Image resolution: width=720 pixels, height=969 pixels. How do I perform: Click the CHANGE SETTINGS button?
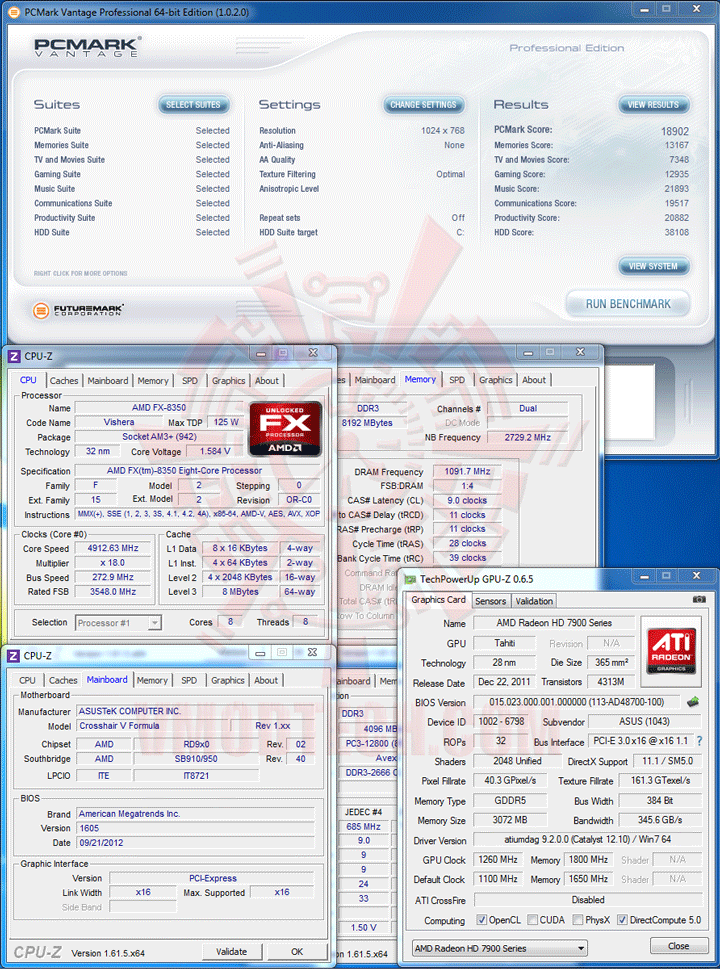tap(423, 105)
